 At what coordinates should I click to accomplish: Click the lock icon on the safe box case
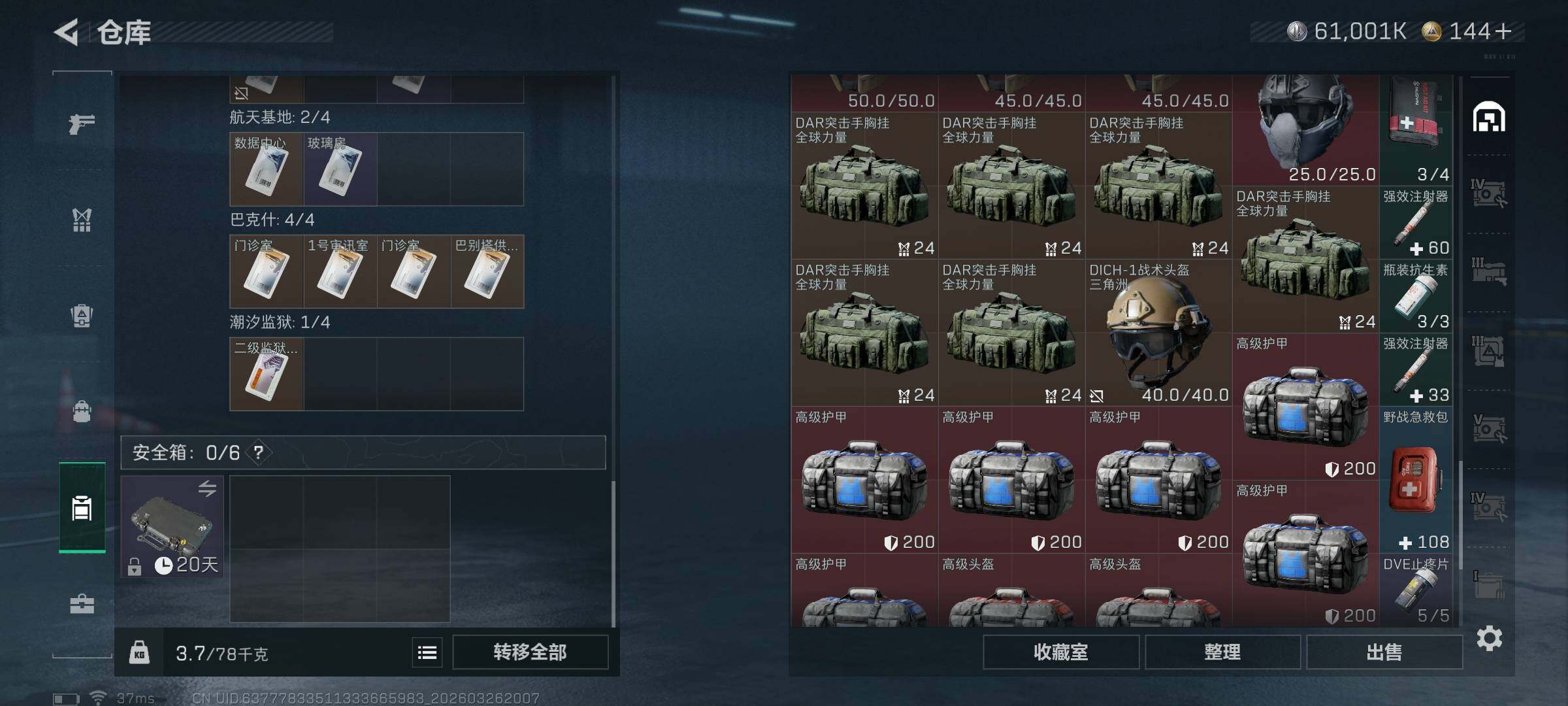coord(135,566)
